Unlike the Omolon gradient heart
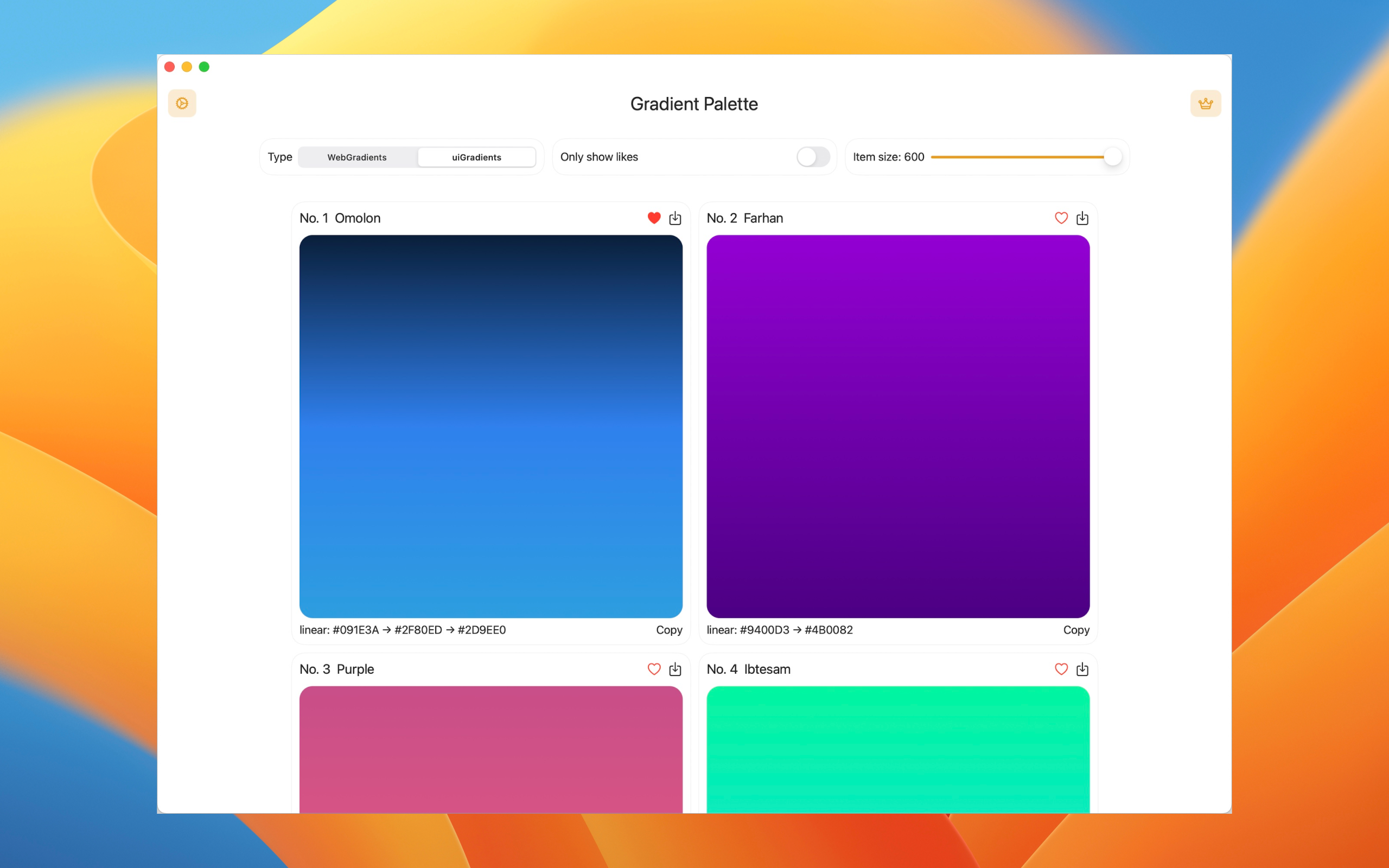This screenshot has width=1389, height=868. 654,218
